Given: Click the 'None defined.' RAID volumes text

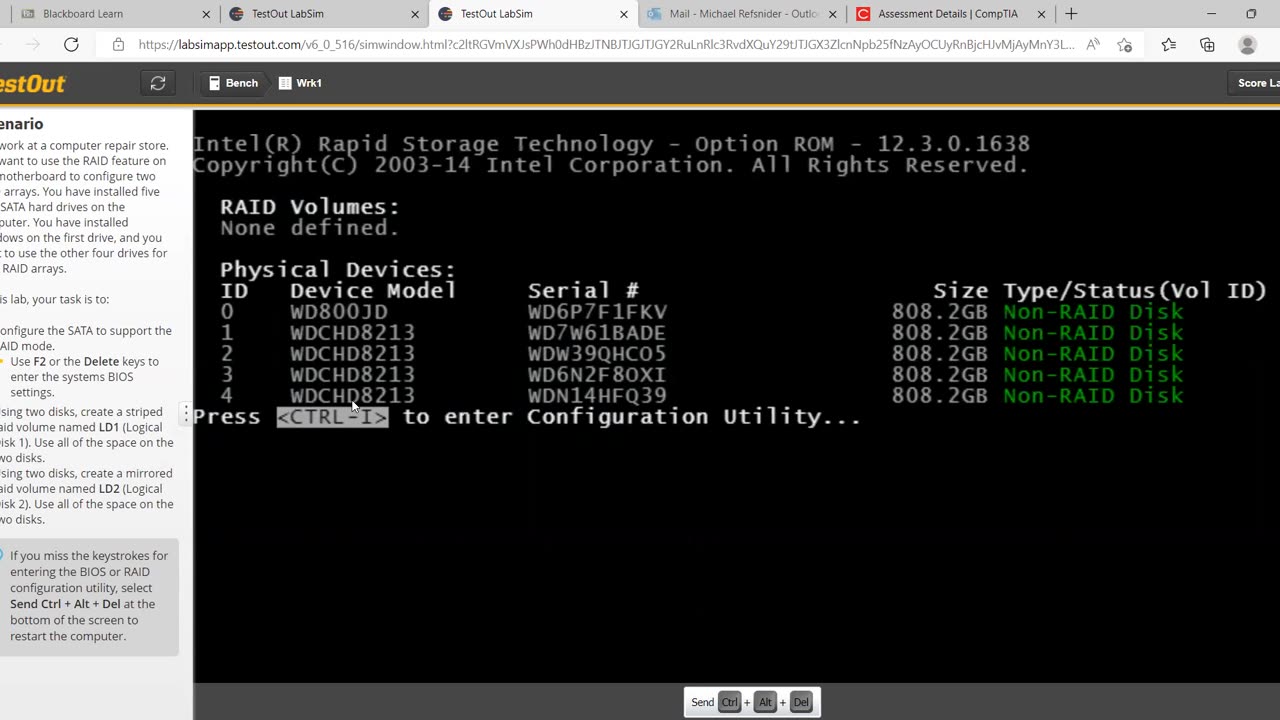Looking at the screenshot, I should [310, 228].
